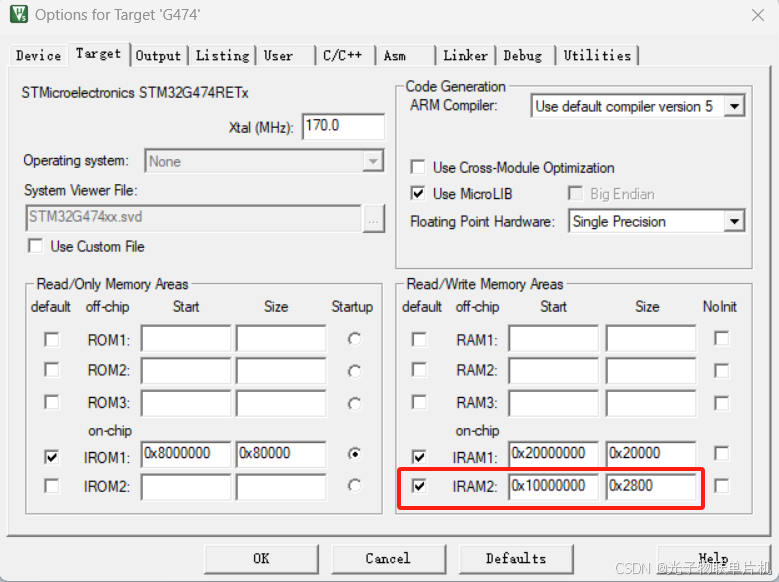Click the Xtal (MHz) input field
This screenshot has height=582, width=779.
(343, 126)
